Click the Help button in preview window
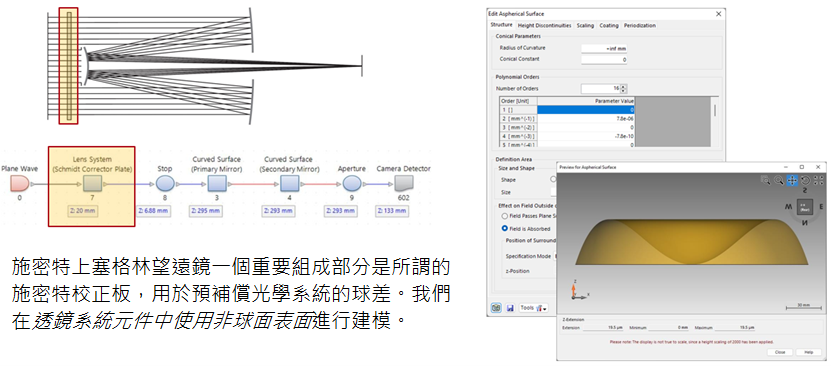This screenshot has width=831, height=366. click(x=809, y=352)
